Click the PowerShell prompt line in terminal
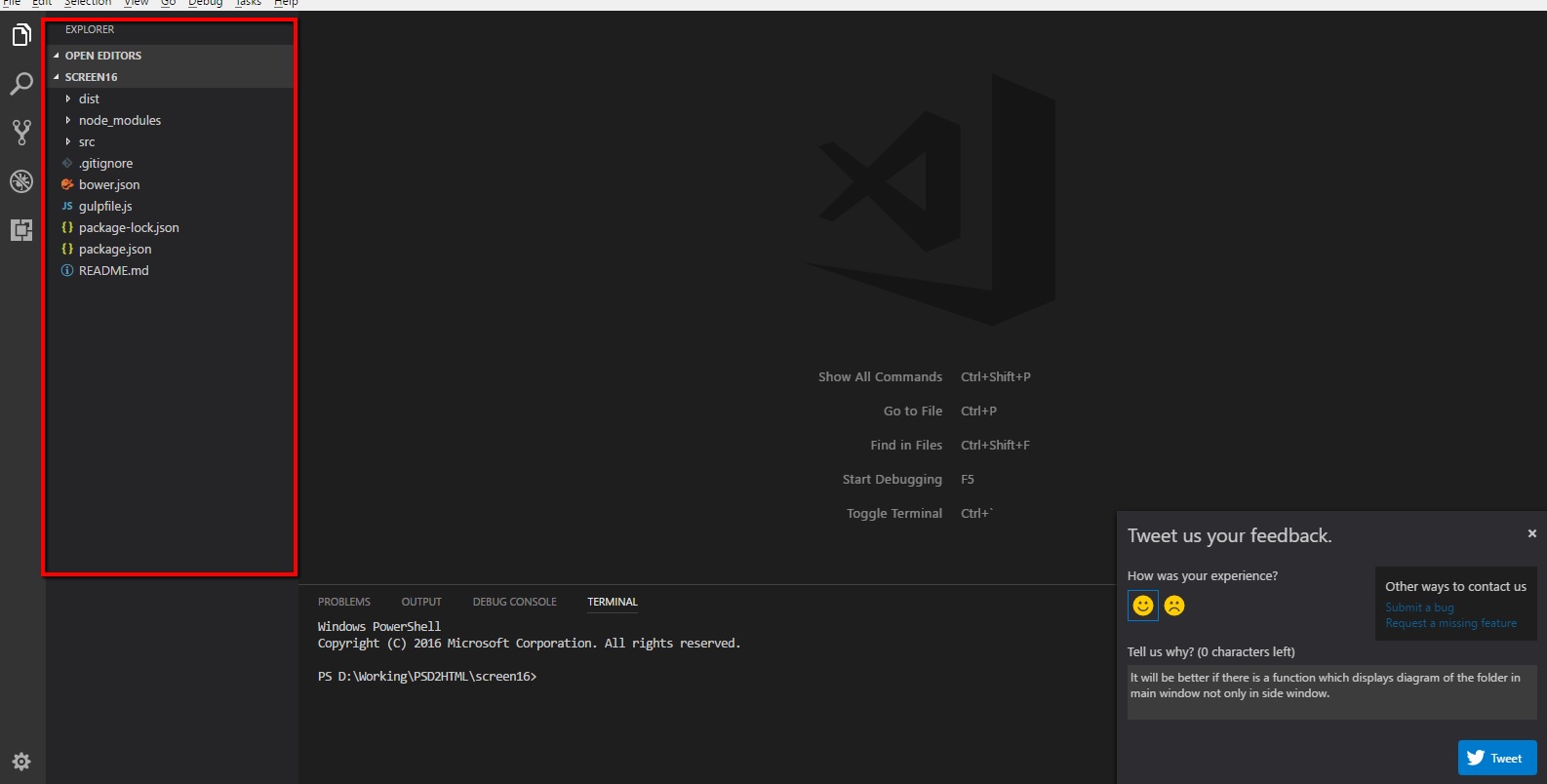The height and width of the screenshot is (784, 1547). [x=427, y=676]
